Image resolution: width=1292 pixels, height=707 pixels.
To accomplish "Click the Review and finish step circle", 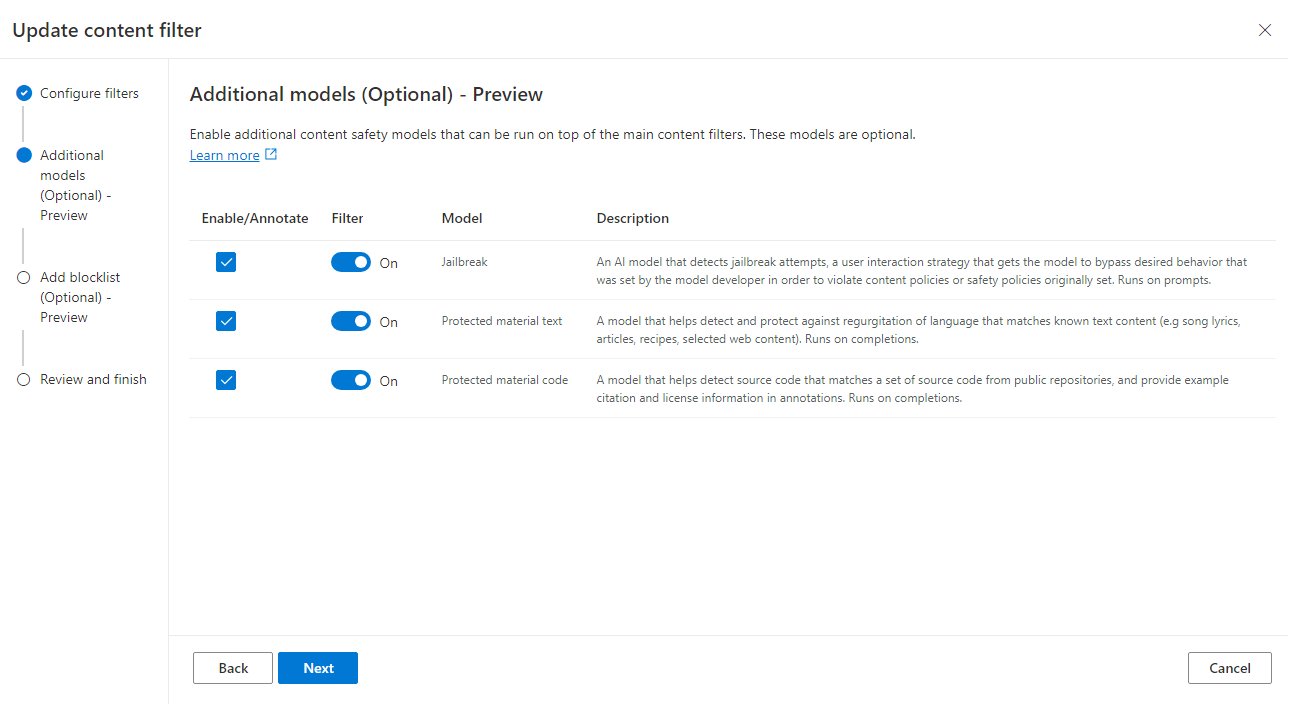I will pos(24,379).
